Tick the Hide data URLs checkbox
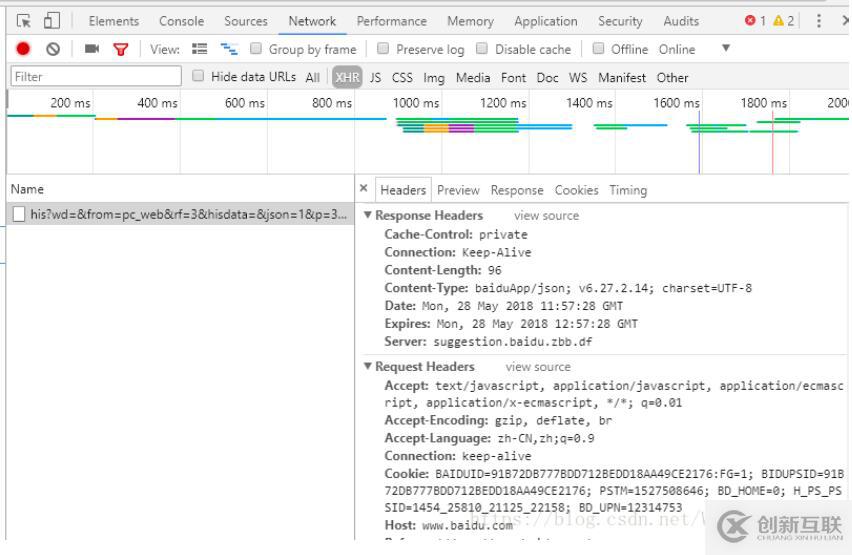 pyautogui.click(x=198, y=77)
